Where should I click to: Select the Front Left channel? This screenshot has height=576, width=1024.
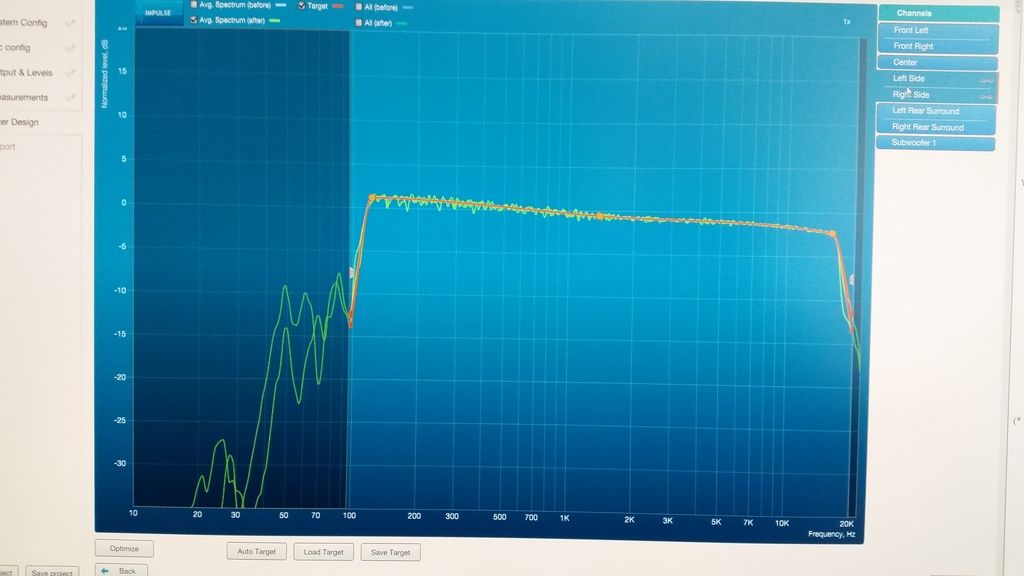(x=937, y=30)
